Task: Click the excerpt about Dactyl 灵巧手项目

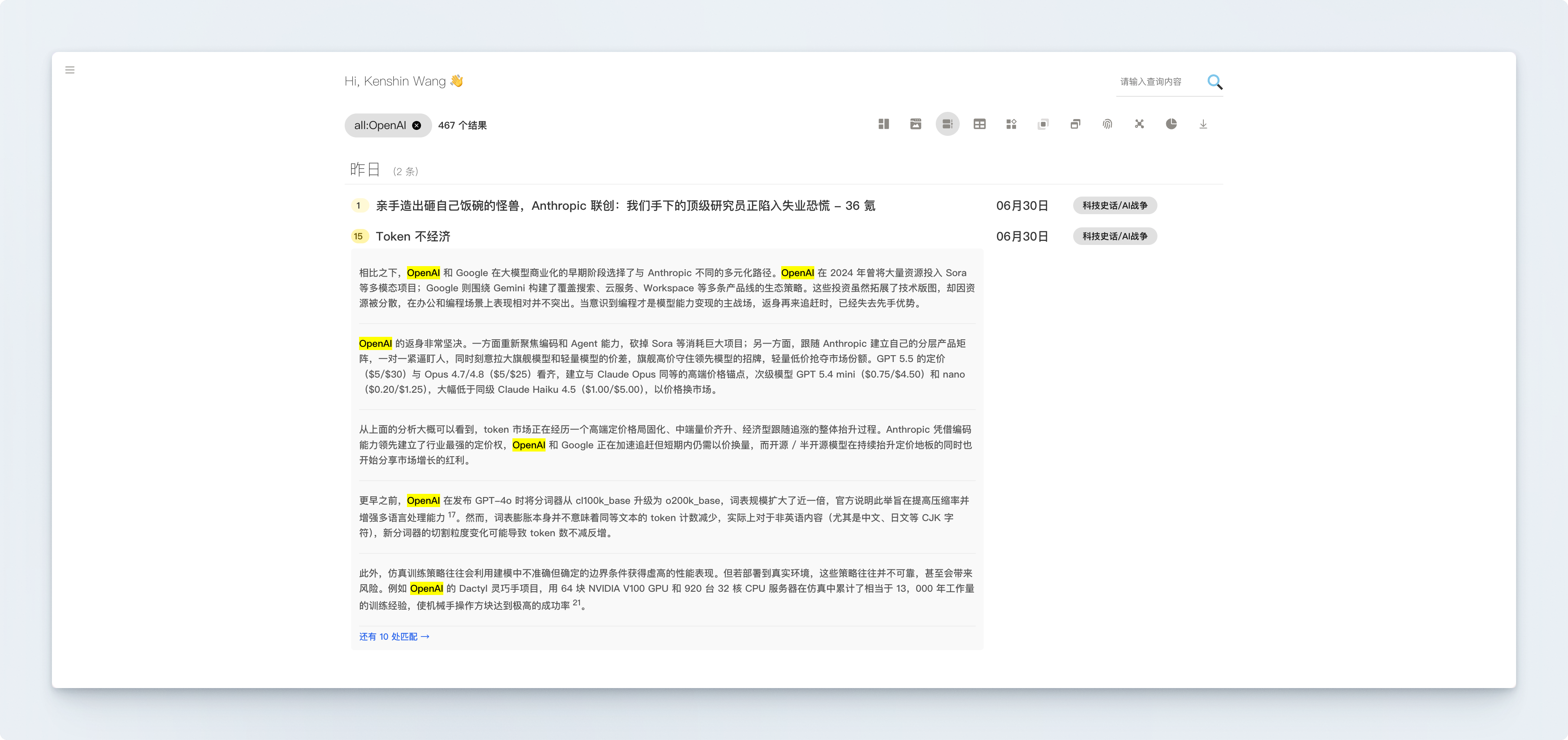Action: [x=667, y=589]
